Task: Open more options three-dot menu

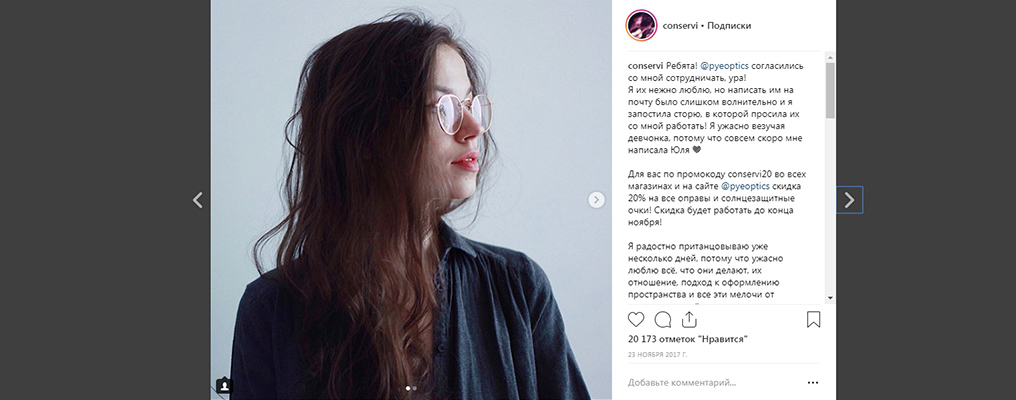Action: (x=813, y=382)
